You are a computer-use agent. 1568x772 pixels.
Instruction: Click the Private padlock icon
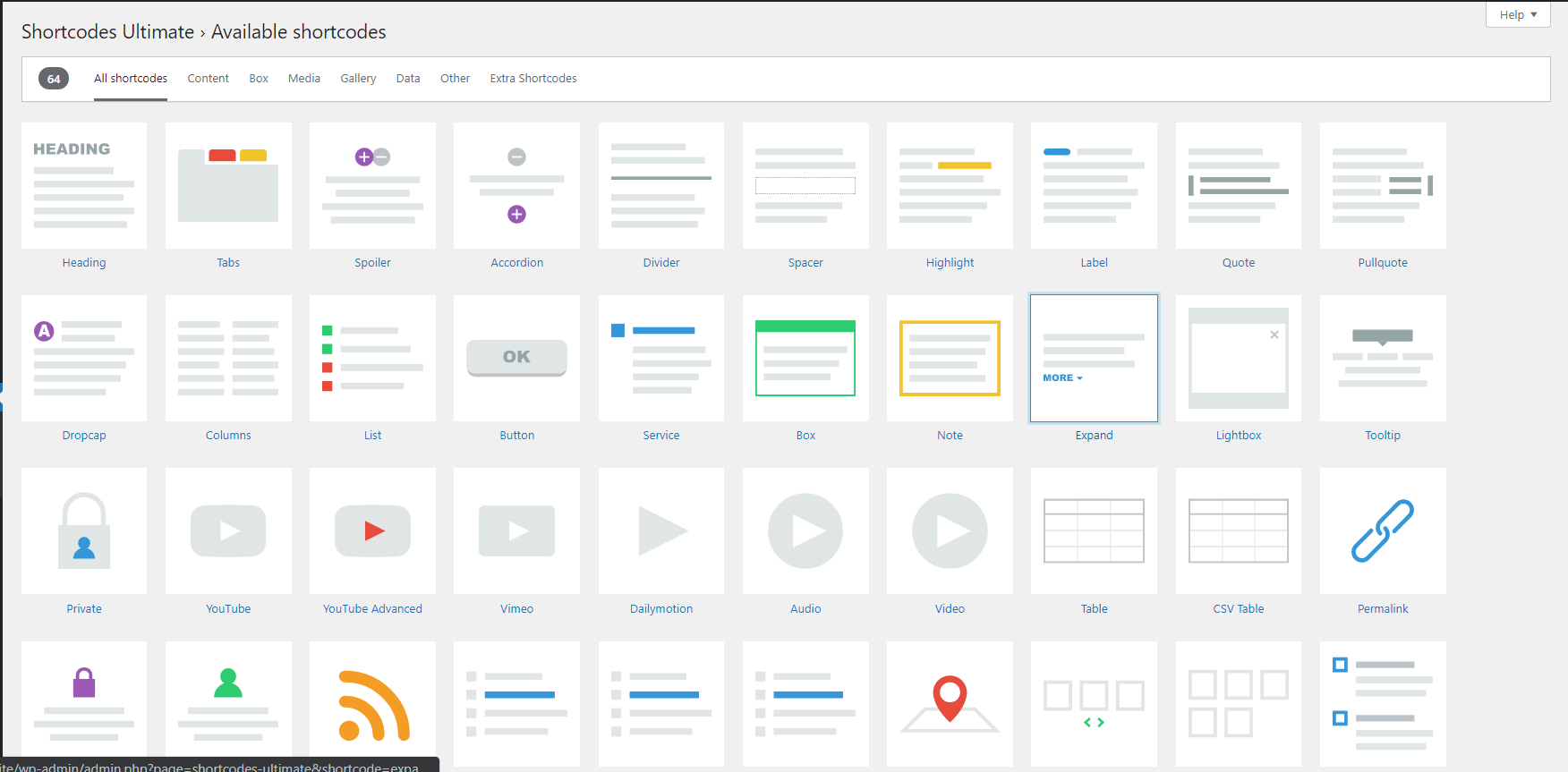(84, 531)
